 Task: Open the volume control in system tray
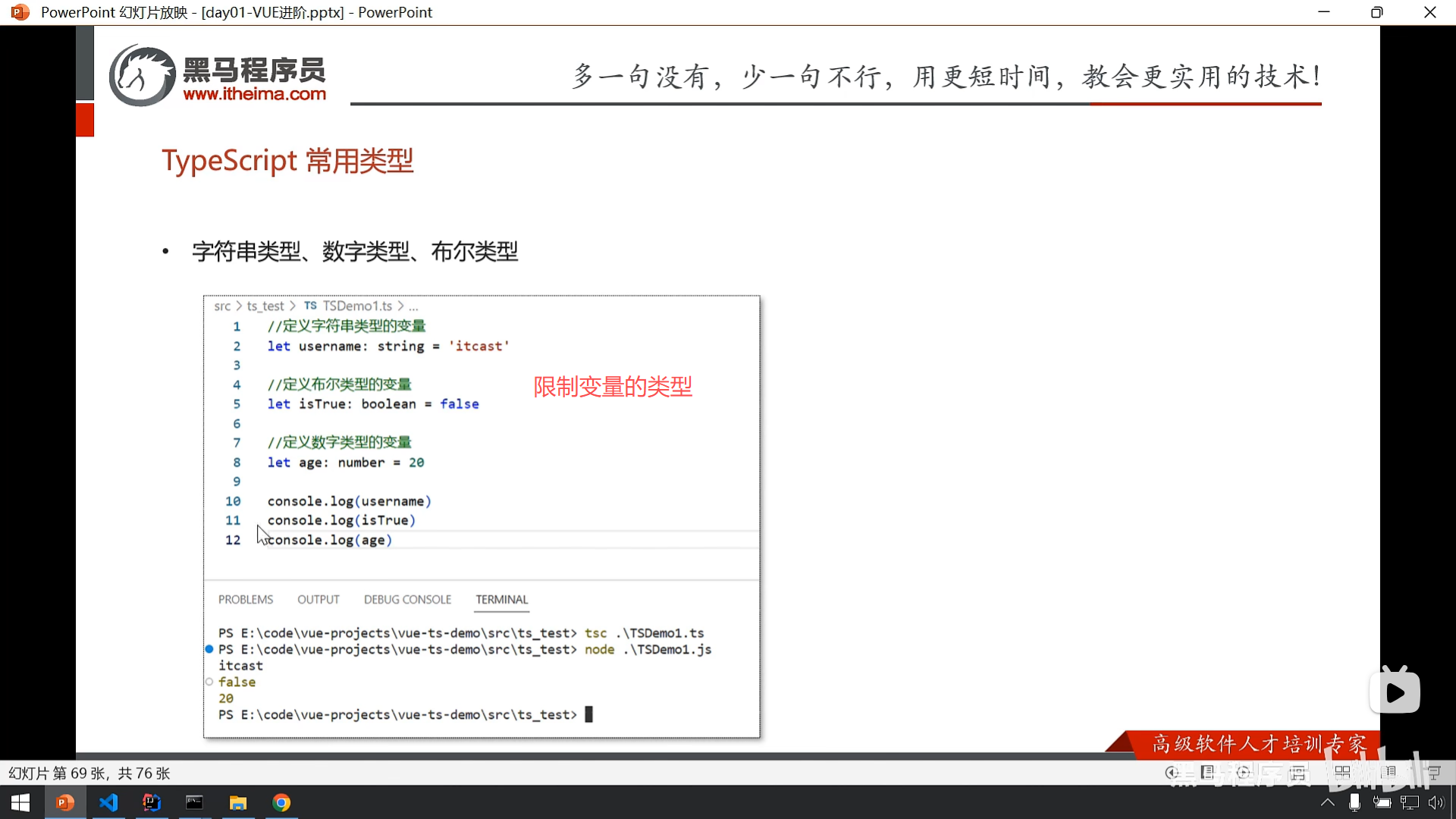[1436, 802]
